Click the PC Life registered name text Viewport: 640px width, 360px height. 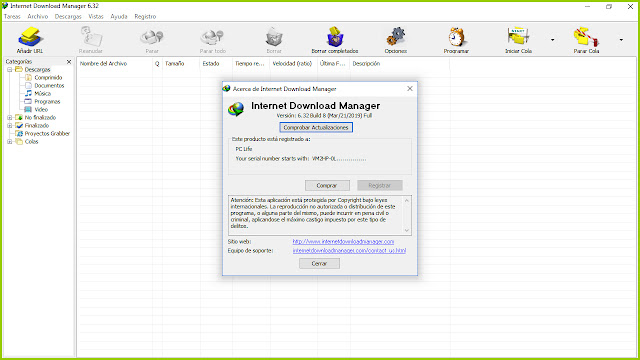click(244, 149)
